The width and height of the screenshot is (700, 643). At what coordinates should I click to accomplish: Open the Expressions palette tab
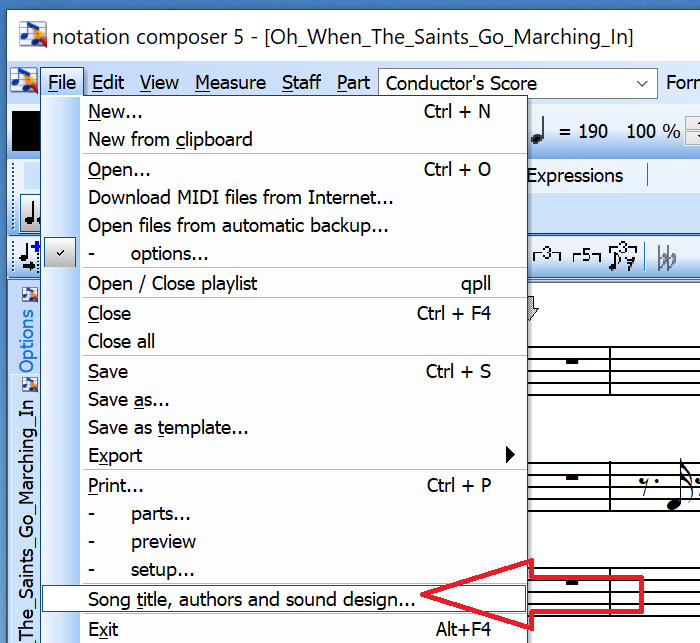(574, 176)
